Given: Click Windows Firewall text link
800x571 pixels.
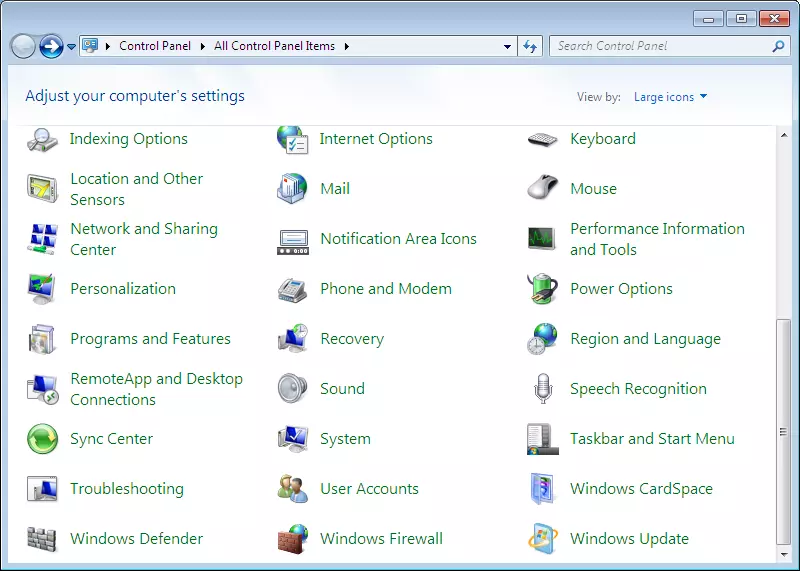Looking at the screenshot, I should pyautogui.click(x=382, y=539).
